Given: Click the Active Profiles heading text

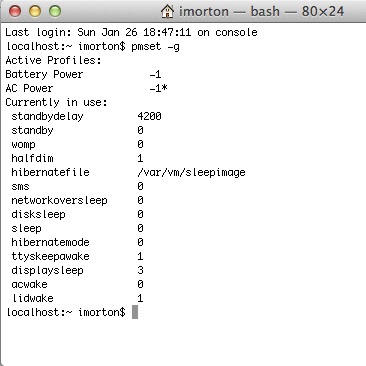Looking at the screenshot, I should pyautogui.click(x=53, y=60).
